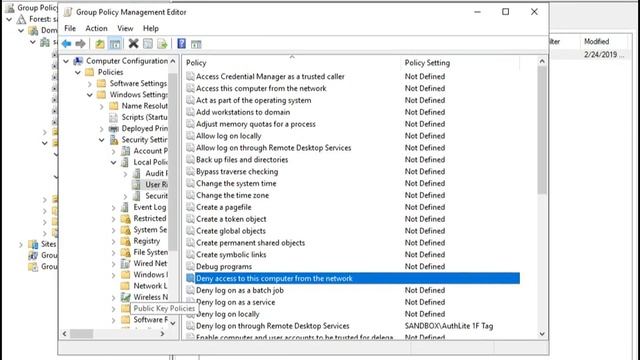640x360 pixels.
Task: Open the View menu
Action: (125, 28)
